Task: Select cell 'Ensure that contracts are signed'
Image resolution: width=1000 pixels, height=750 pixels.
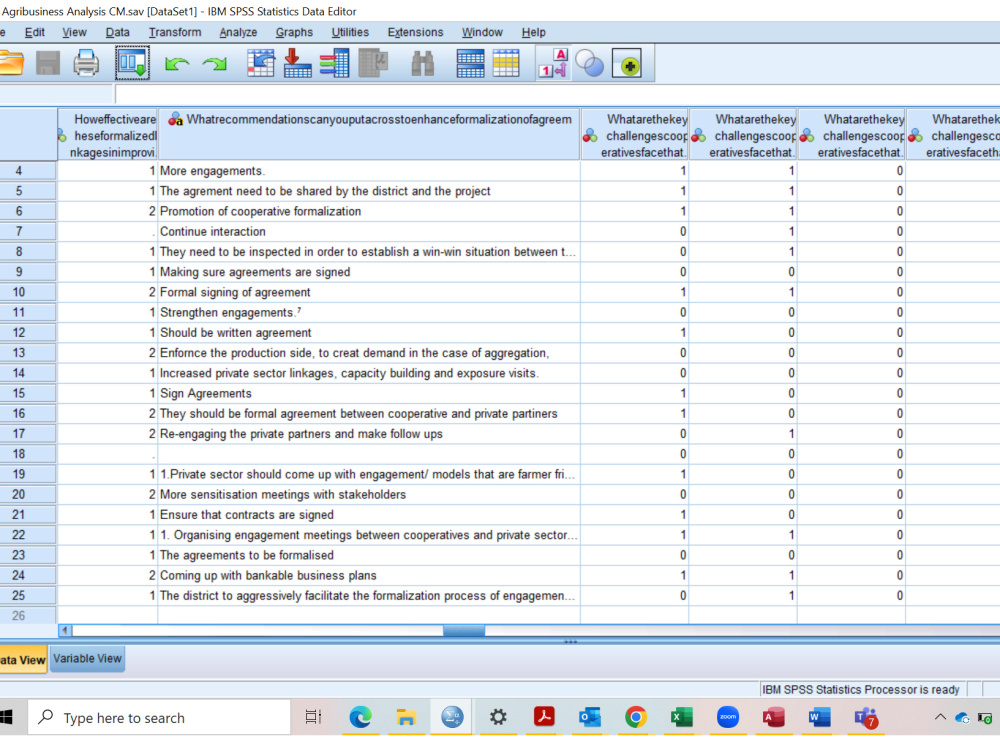Action: pyautogui.click(x=369, y=515)
